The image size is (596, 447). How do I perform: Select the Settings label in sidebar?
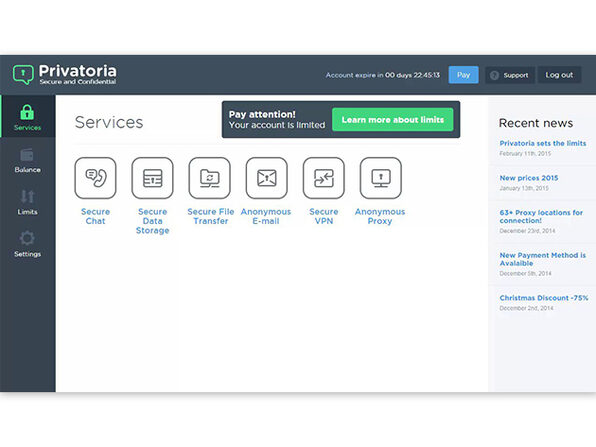click(27, 254)
